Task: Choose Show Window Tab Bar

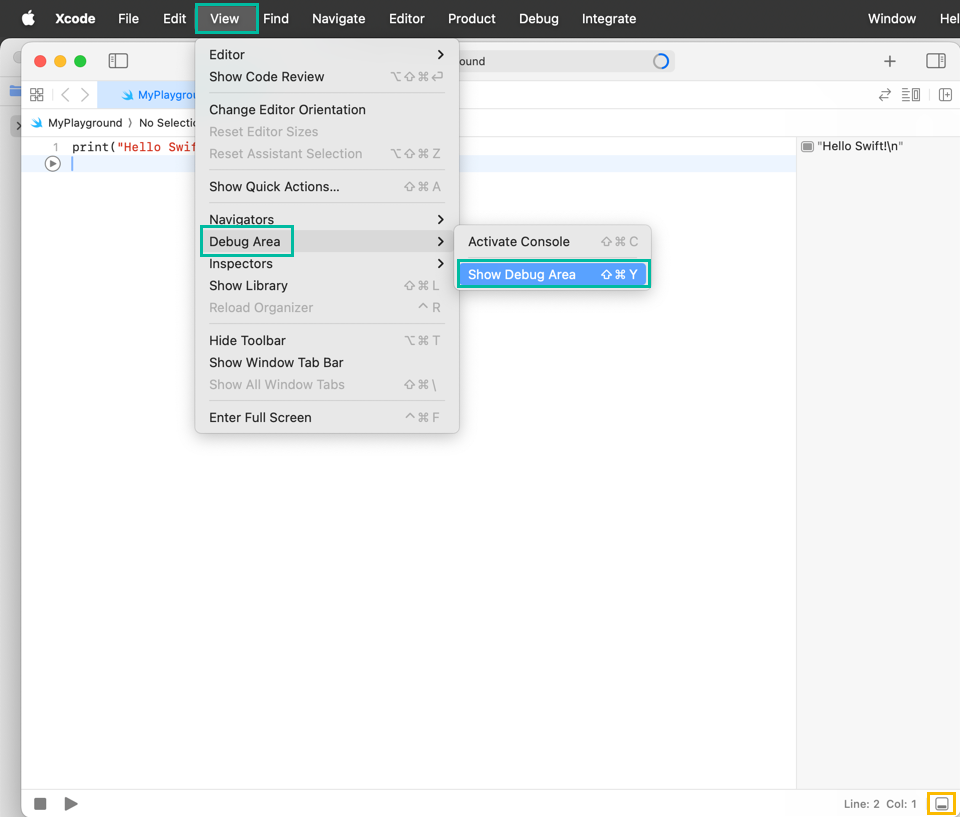Action: (327, 363)
